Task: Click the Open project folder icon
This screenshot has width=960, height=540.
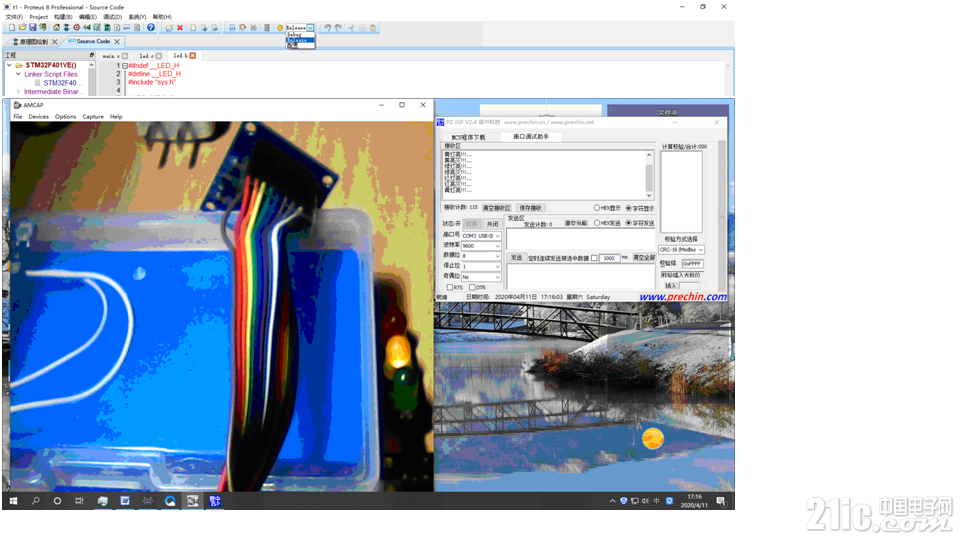Action: pos(22,28)
